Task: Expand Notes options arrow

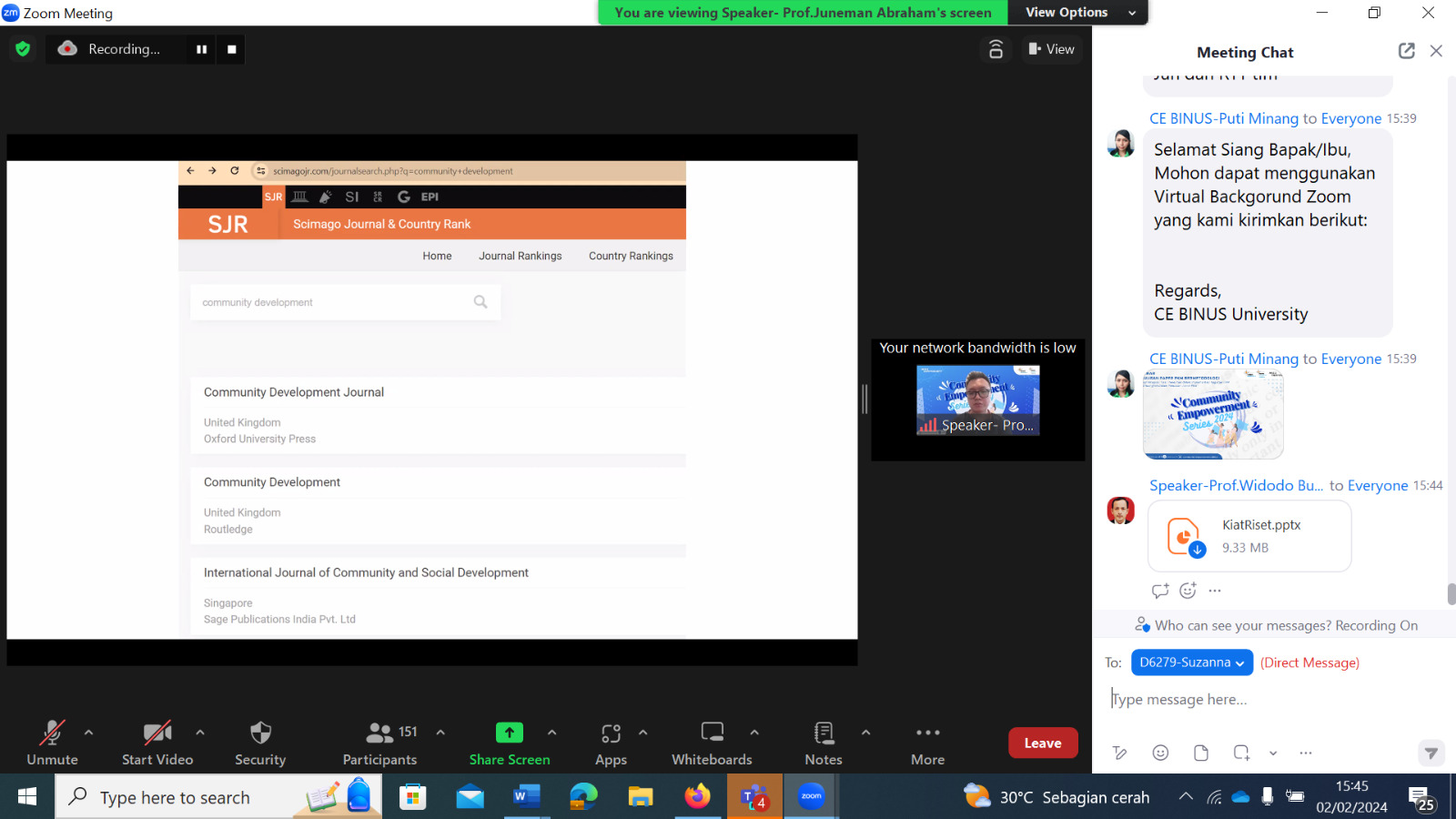Action: (865, 732)
